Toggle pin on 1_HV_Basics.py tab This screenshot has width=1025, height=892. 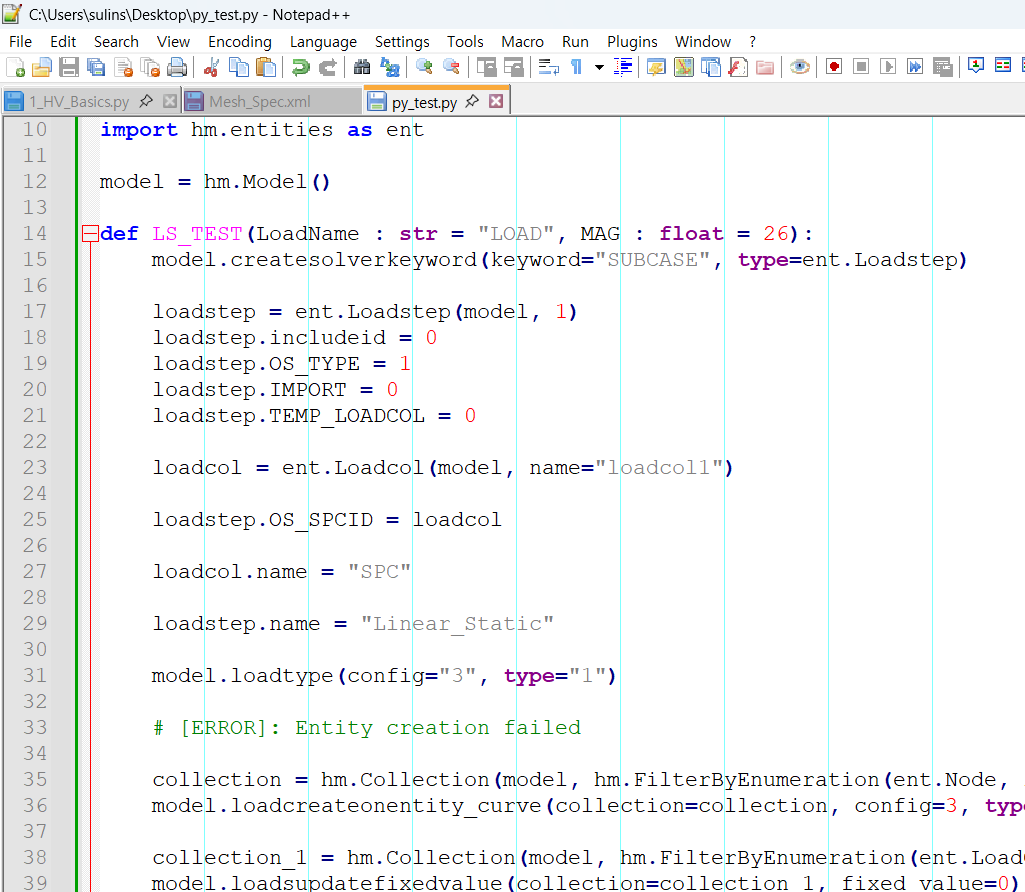click(x=146, y=101)
